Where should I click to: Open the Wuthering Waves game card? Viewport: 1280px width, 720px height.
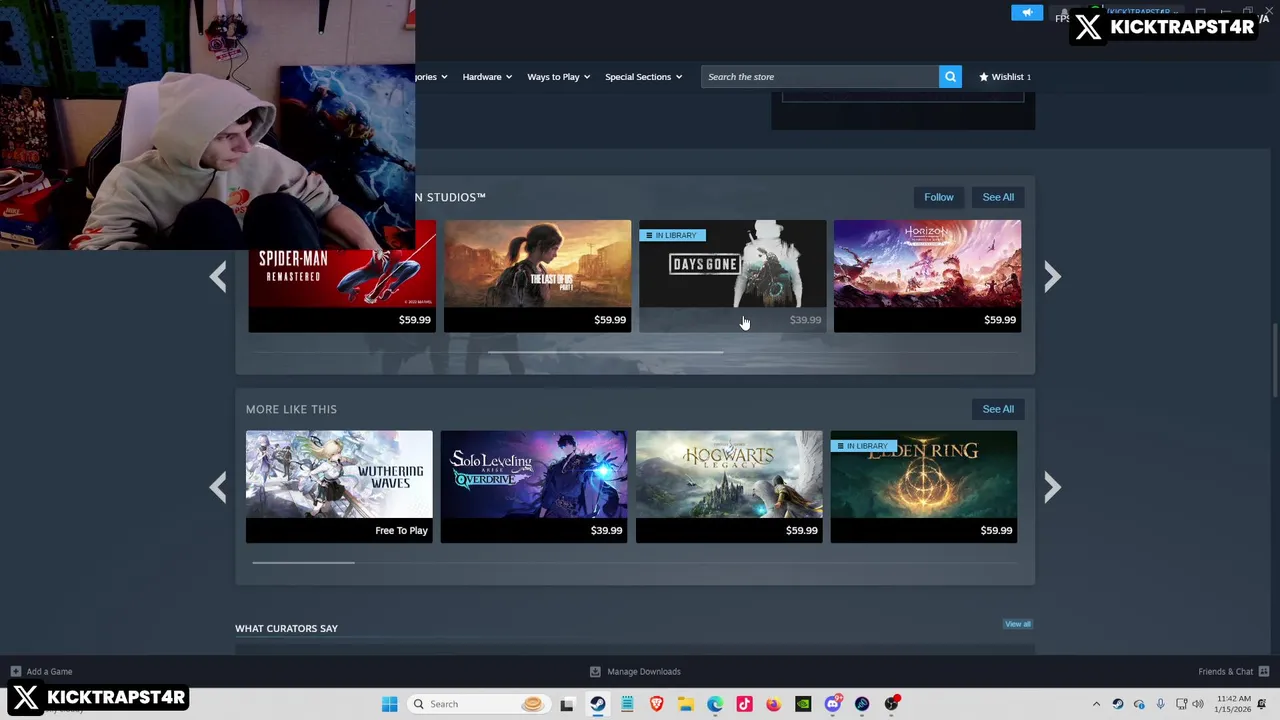[339, 487]
